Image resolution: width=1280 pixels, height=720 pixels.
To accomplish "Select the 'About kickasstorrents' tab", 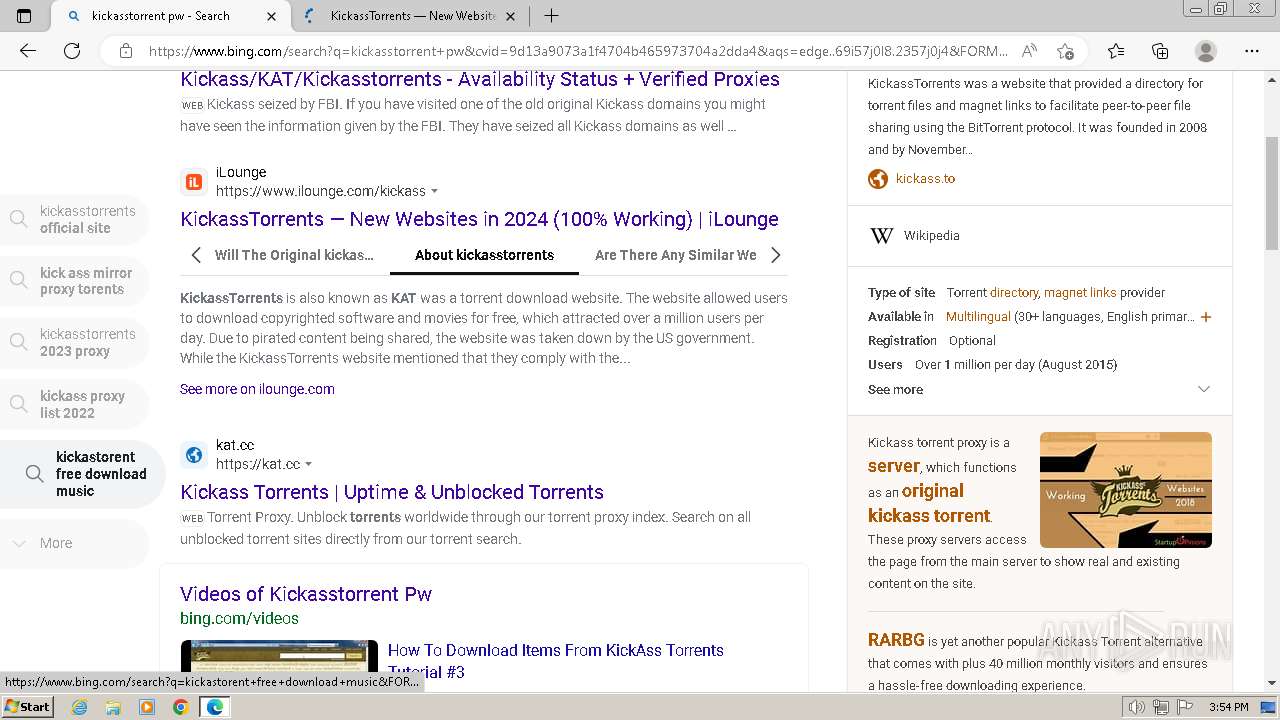I will pyautogui.click(x=484, y=255).
